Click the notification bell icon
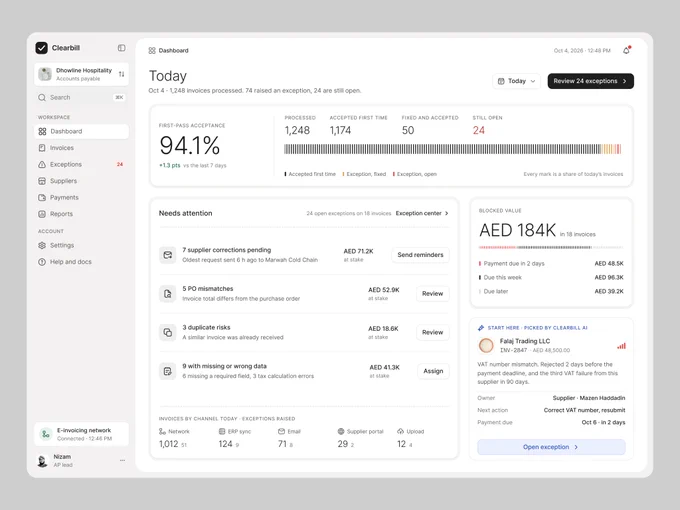This screenshot has height=510, width=680. [x=626, y=50]
